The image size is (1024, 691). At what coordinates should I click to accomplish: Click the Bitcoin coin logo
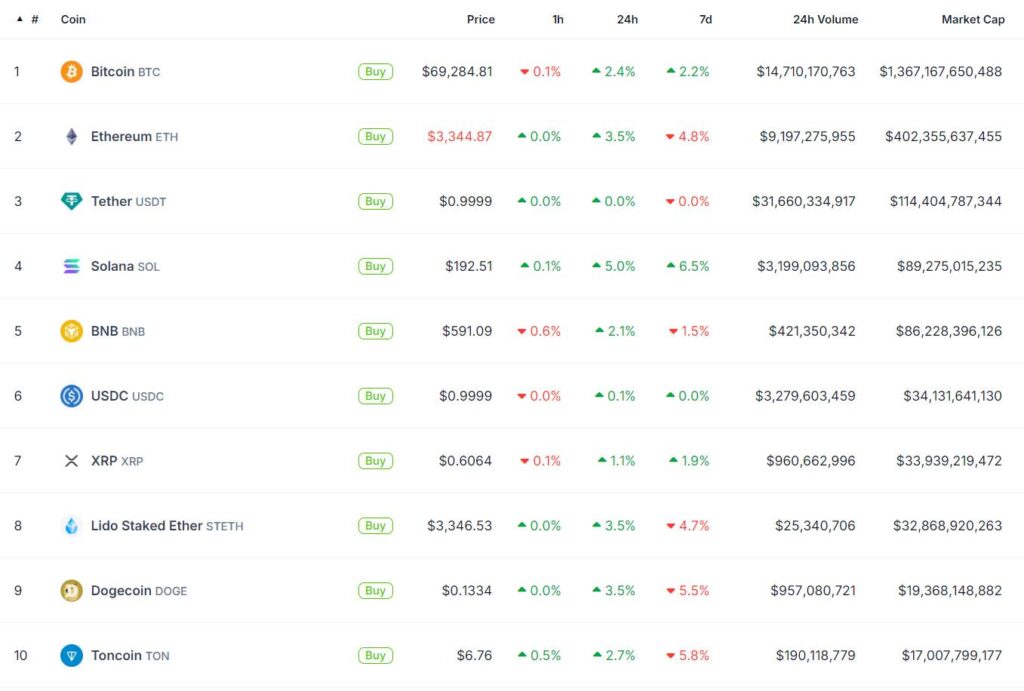click(71, 71)
